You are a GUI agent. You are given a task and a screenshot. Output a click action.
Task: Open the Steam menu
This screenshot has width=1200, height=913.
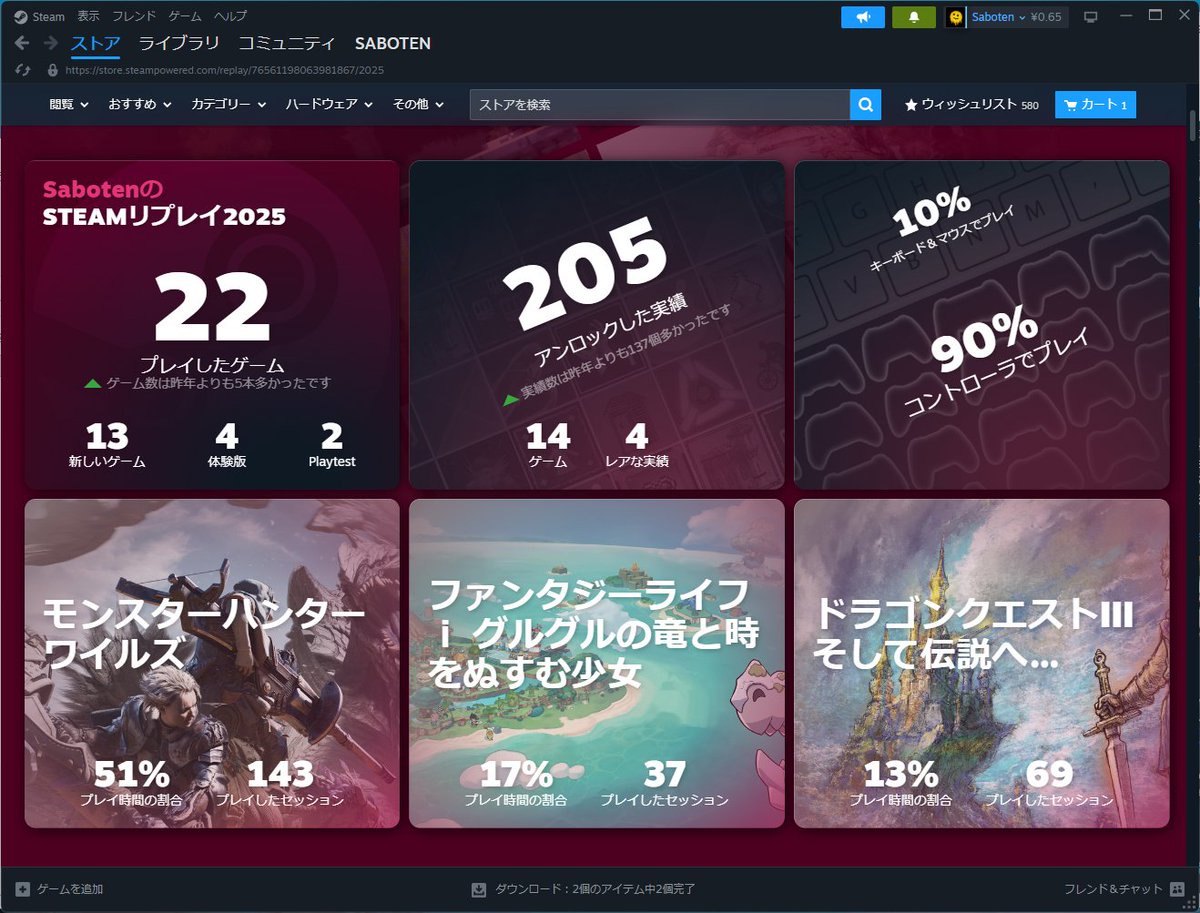point(48,16)
